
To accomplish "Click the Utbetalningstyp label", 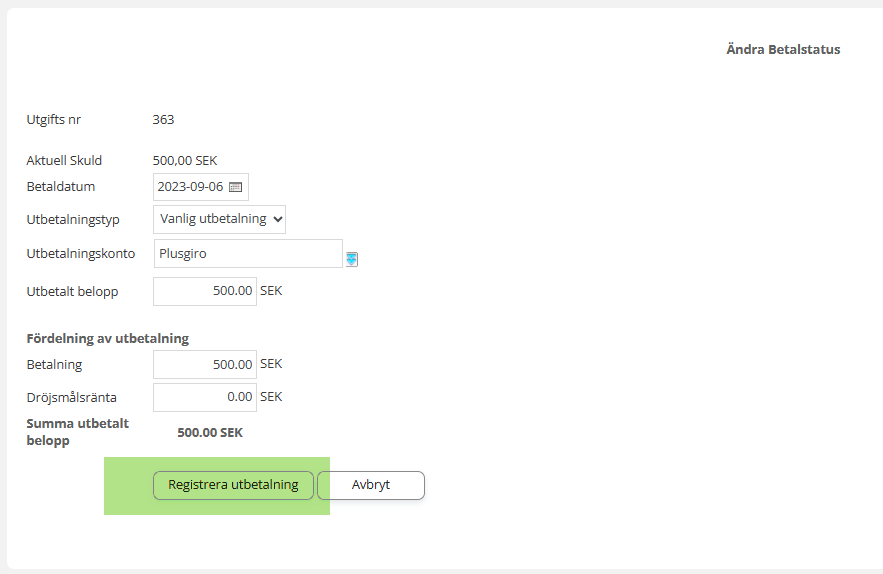I will pos(73,220).
